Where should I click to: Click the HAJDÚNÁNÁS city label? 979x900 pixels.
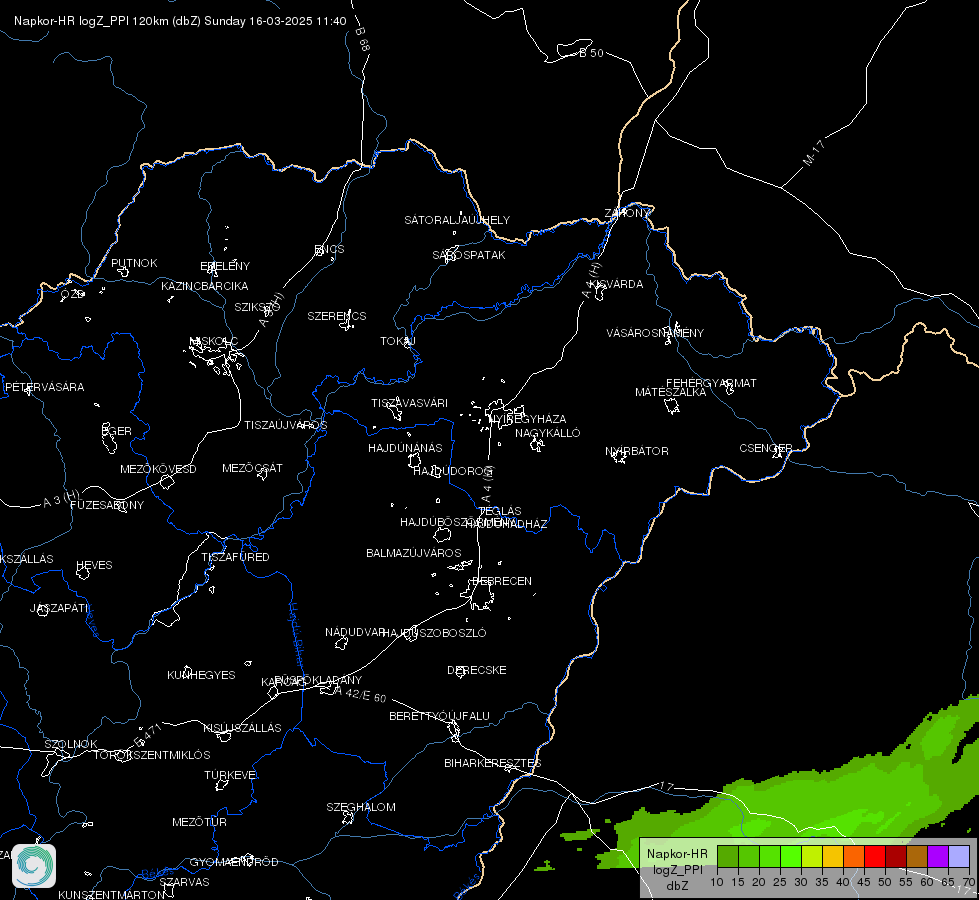click(405, 448)
